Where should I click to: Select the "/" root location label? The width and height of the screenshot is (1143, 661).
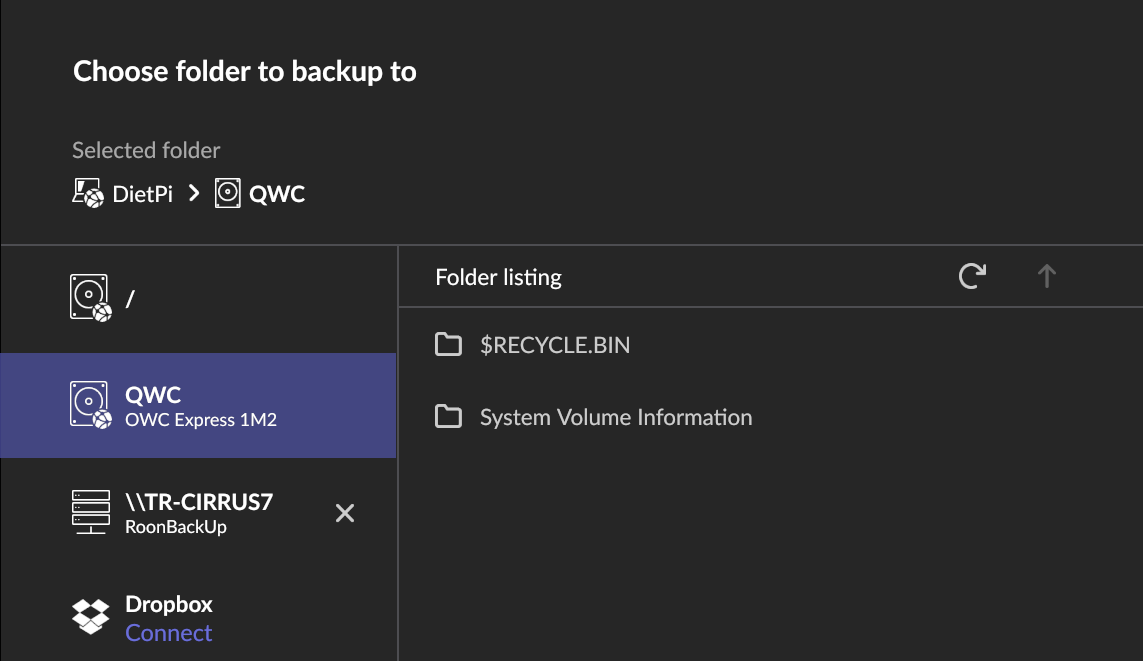click(x=130, y=298)
